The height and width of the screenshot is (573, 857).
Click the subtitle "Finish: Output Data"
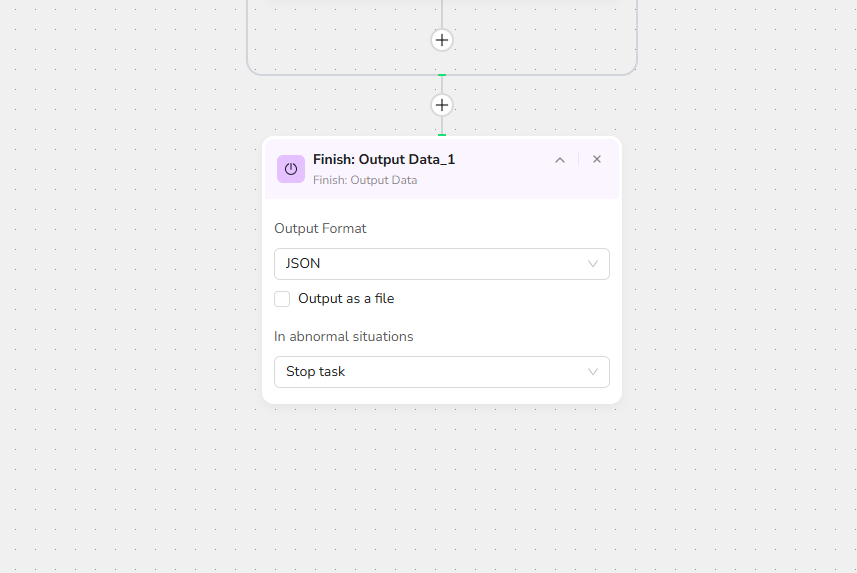click(x=365, y=180)
